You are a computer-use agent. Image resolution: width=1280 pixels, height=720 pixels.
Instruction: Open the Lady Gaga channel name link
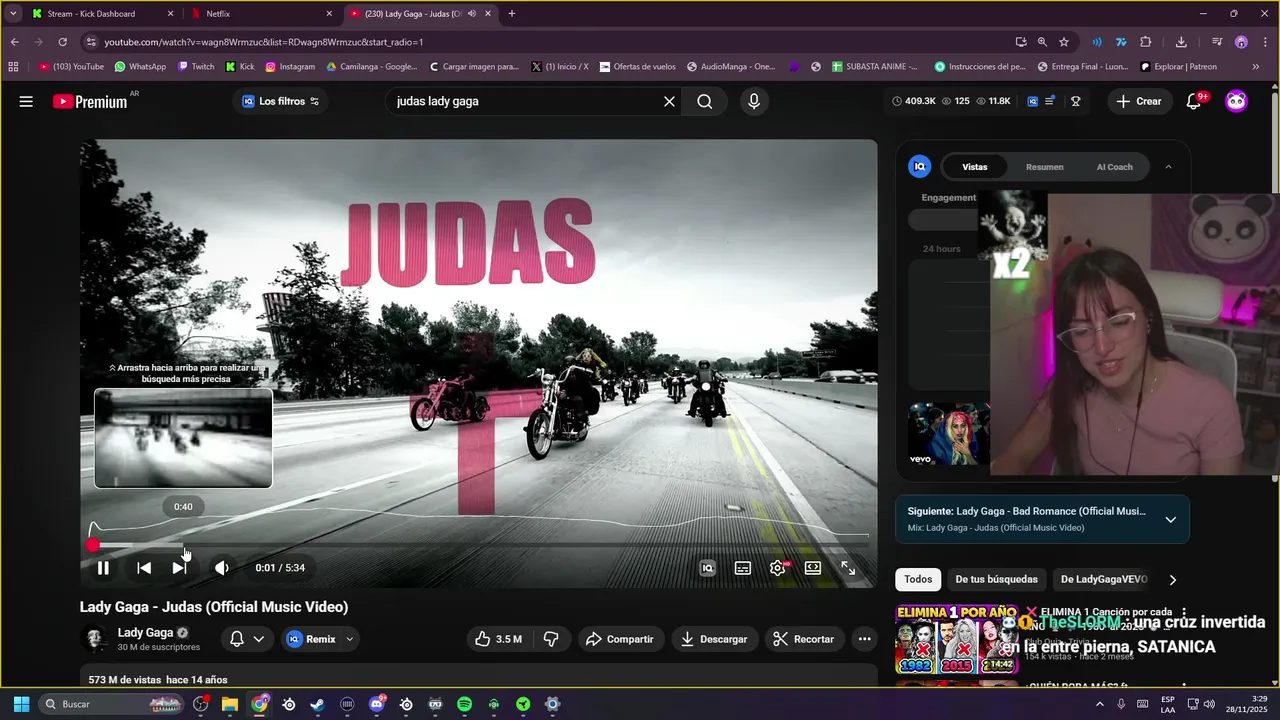click(145, 632)
